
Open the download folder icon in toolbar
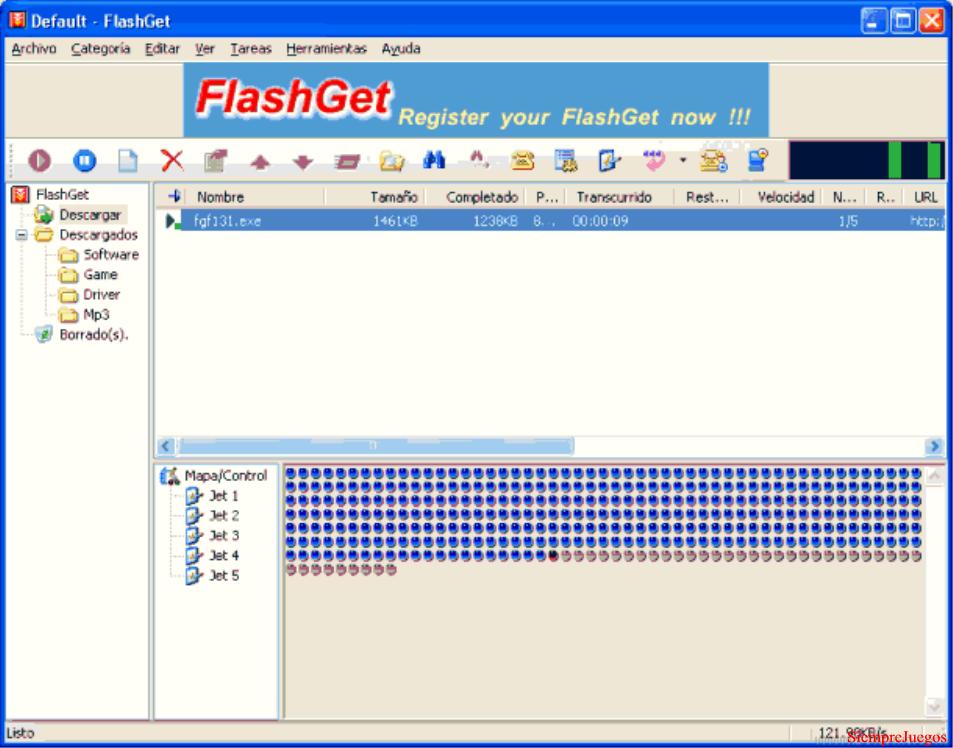[392, 161]
